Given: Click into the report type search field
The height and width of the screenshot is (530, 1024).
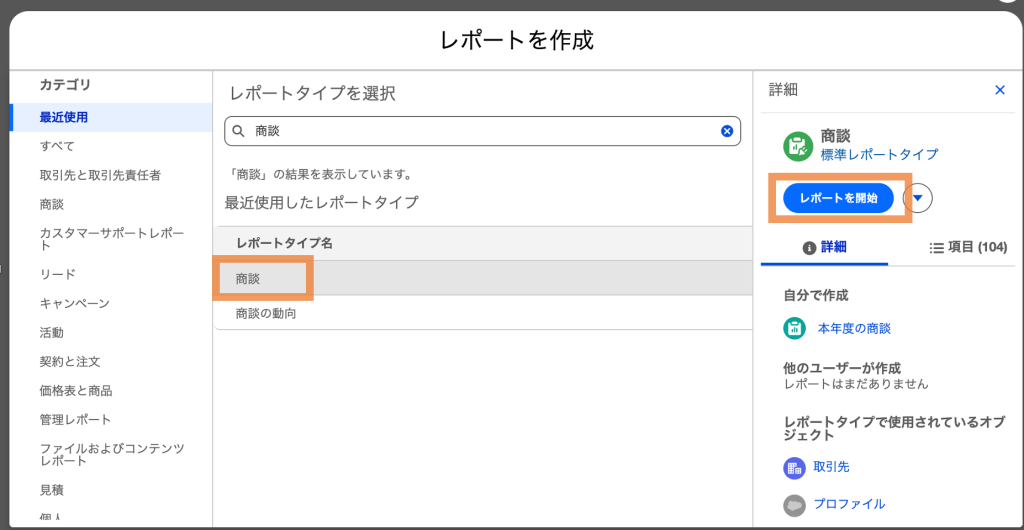Looking at the screenshot, I should (x=483, y=131).
